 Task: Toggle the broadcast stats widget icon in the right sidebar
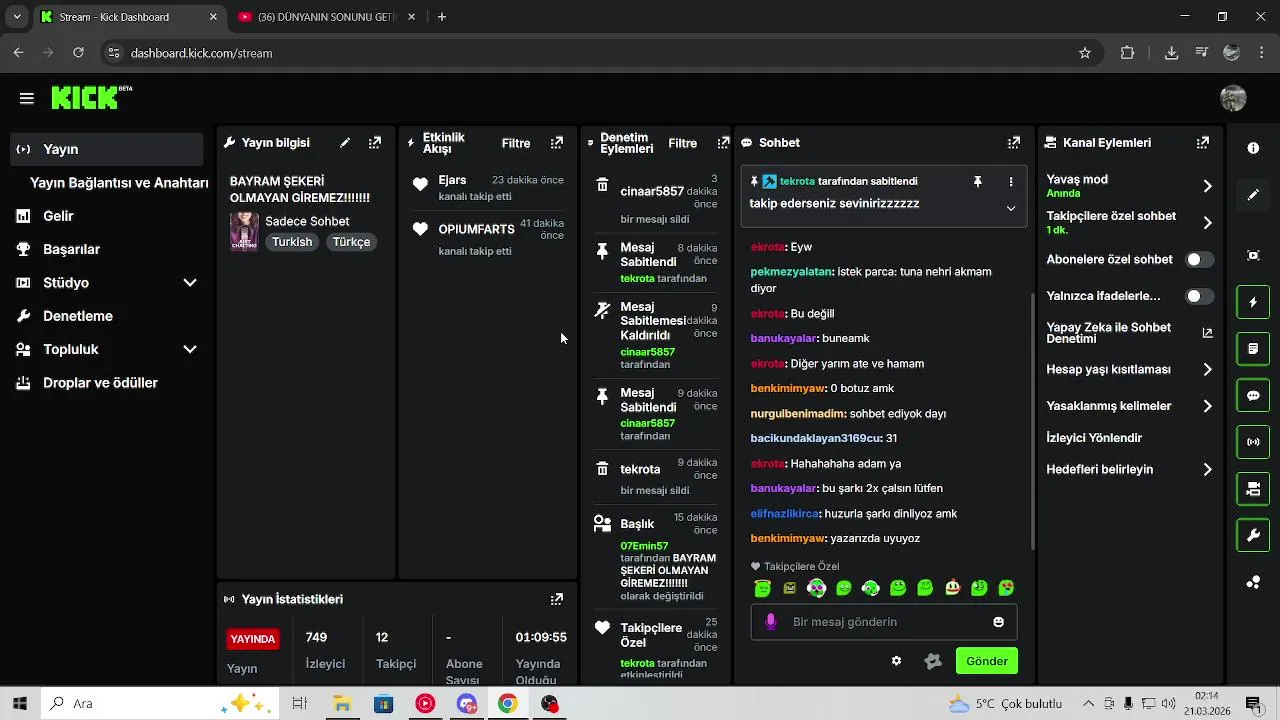click(x=1253, y=442)
